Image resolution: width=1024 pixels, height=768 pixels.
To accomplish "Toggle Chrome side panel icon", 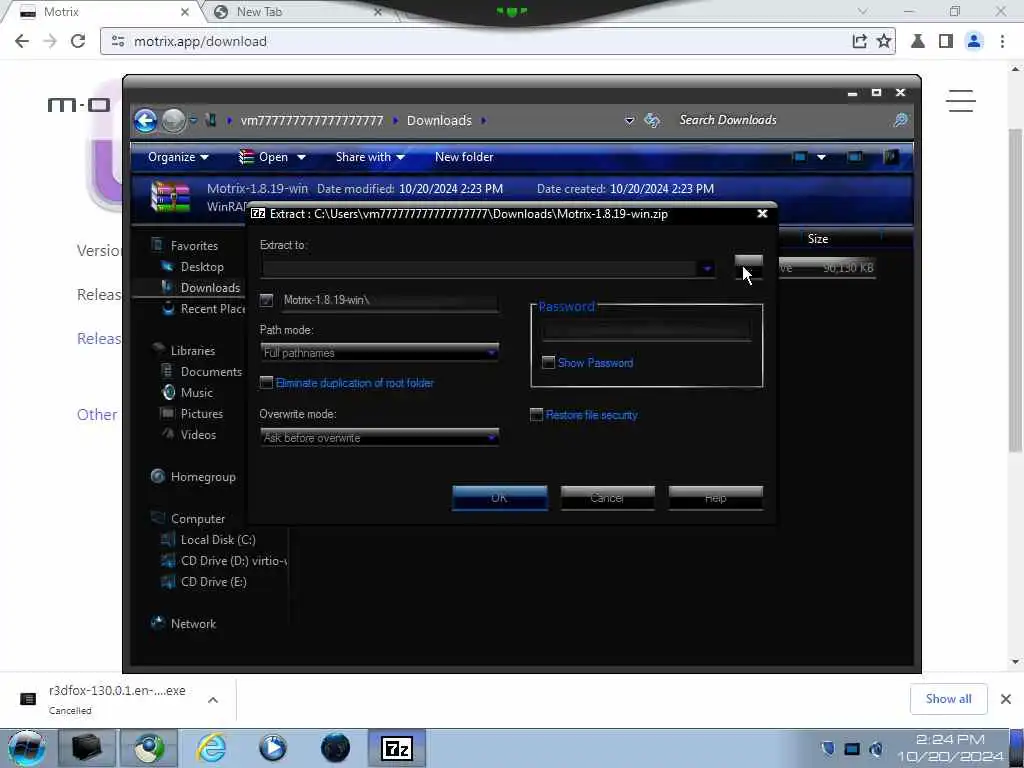I will [x=946, y=41].
